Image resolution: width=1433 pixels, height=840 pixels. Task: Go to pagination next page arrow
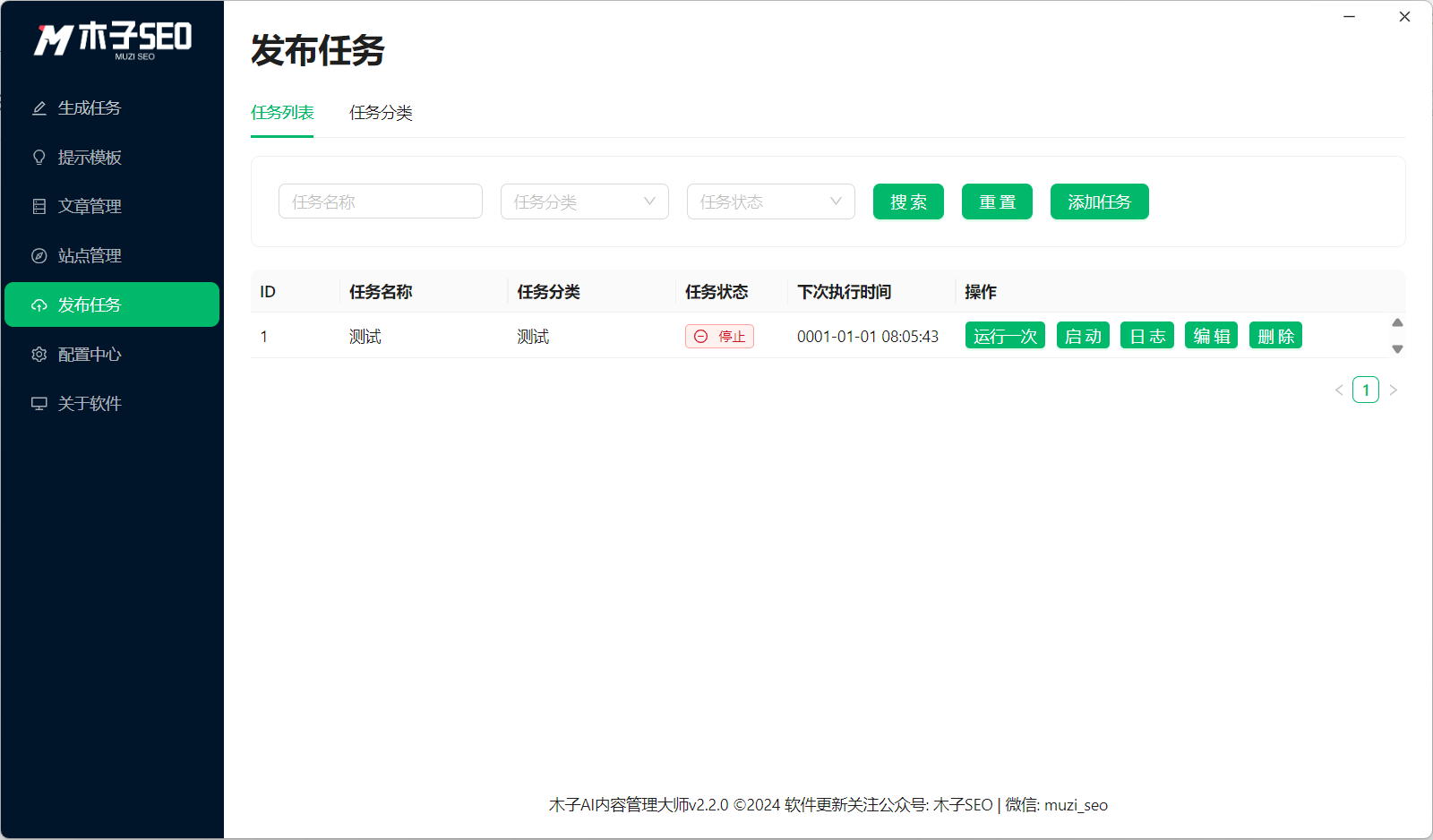coord(1393,390)
